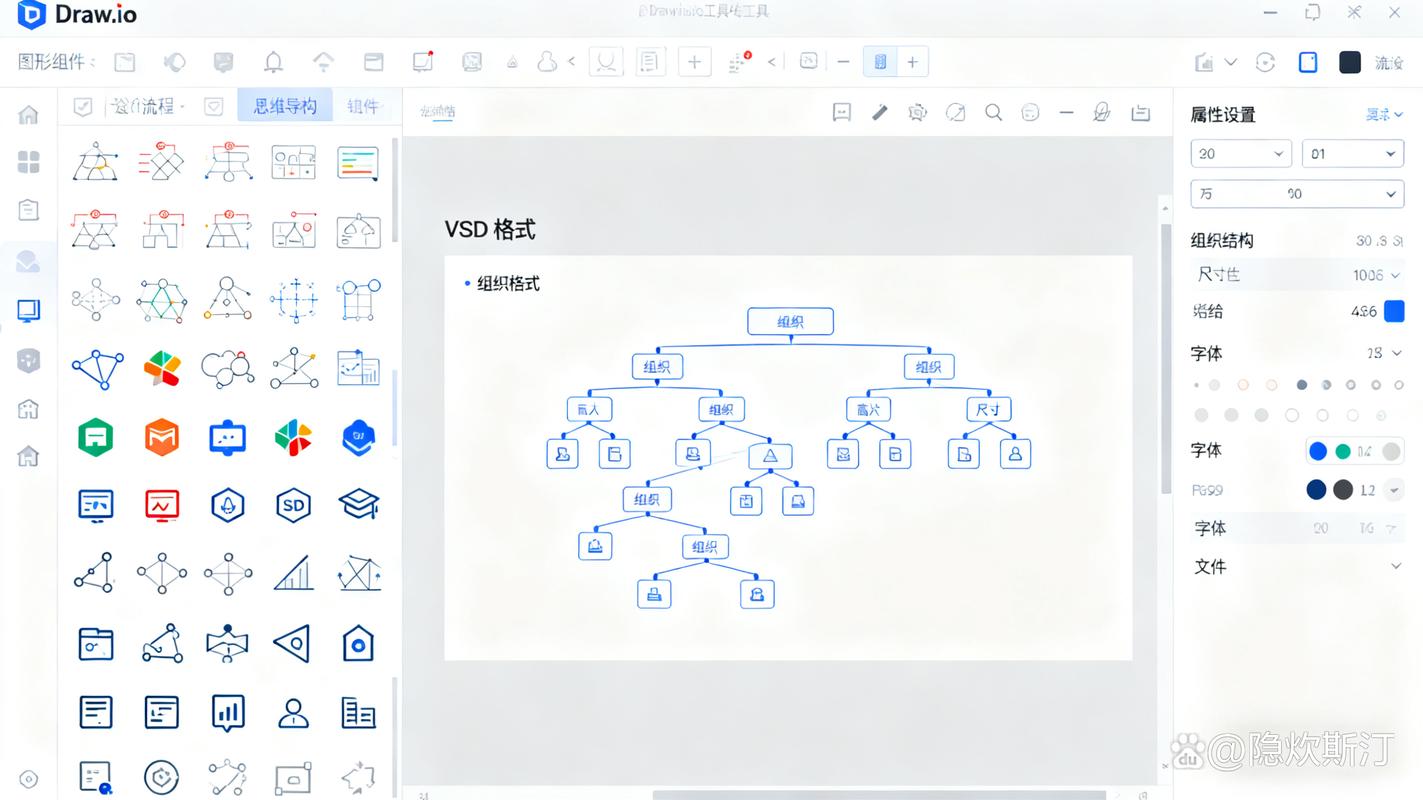The width and height of the screenshot is (1423, 800).
Task: Click the 组织格式 bullet heading
Action: 508,284
